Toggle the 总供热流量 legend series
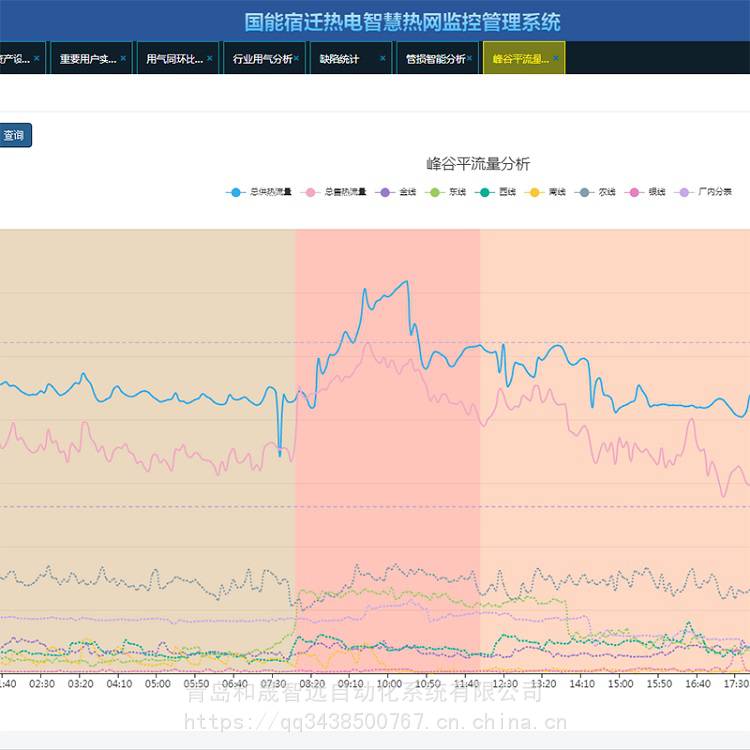750x750 pixels. [259, 192]
